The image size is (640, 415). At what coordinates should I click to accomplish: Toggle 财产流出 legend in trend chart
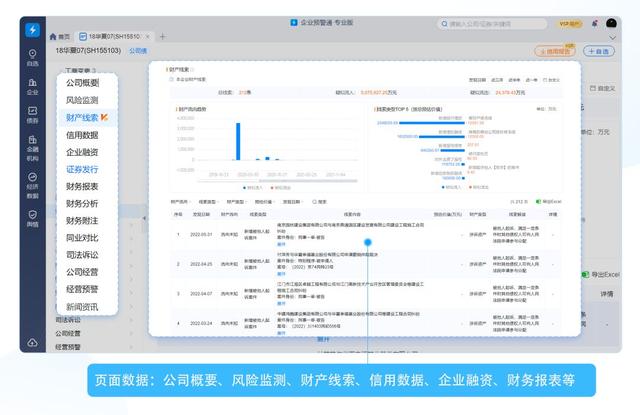(x=280, y=188)
